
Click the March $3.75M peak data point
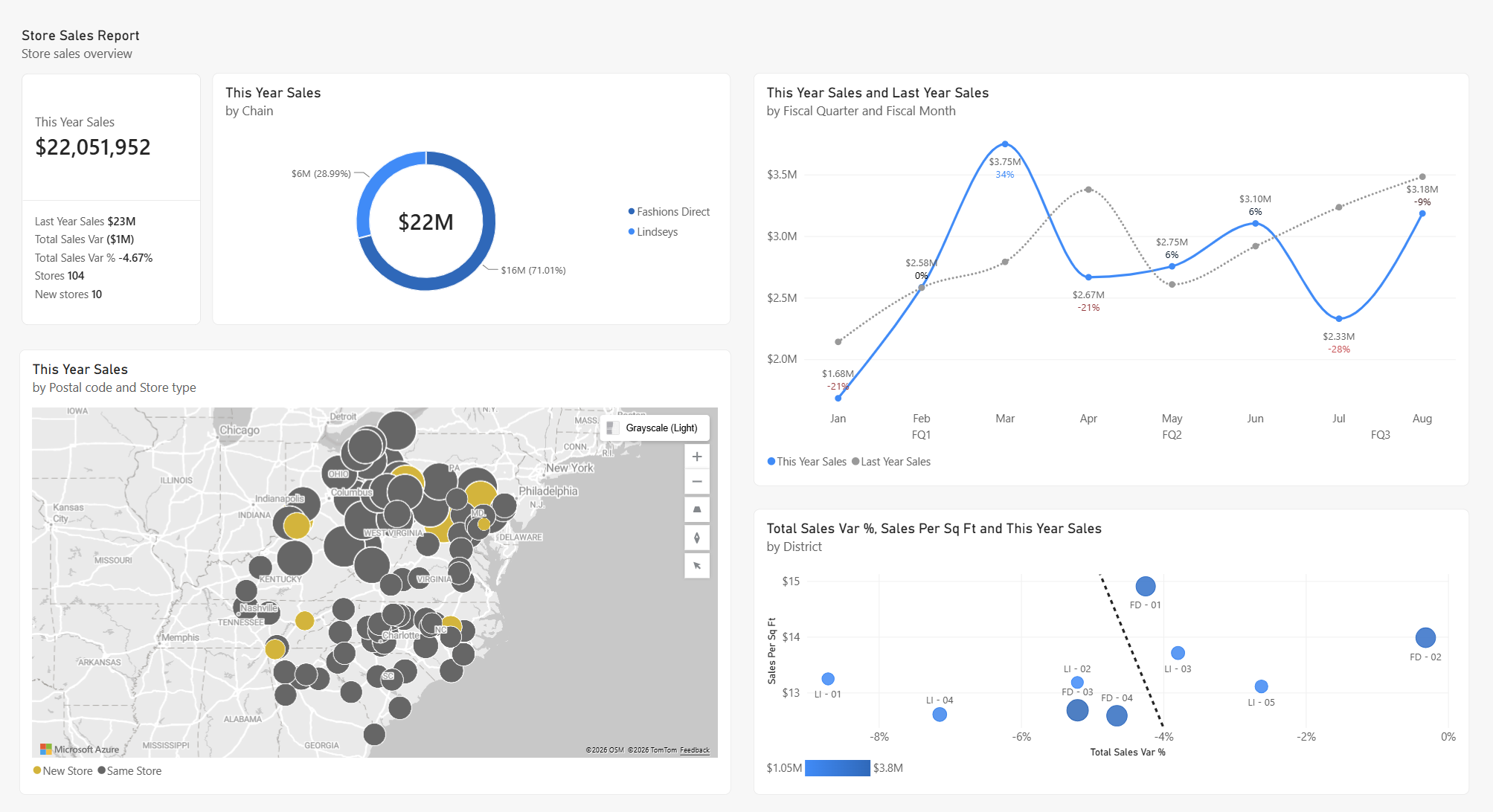[x=1005, y=144]
